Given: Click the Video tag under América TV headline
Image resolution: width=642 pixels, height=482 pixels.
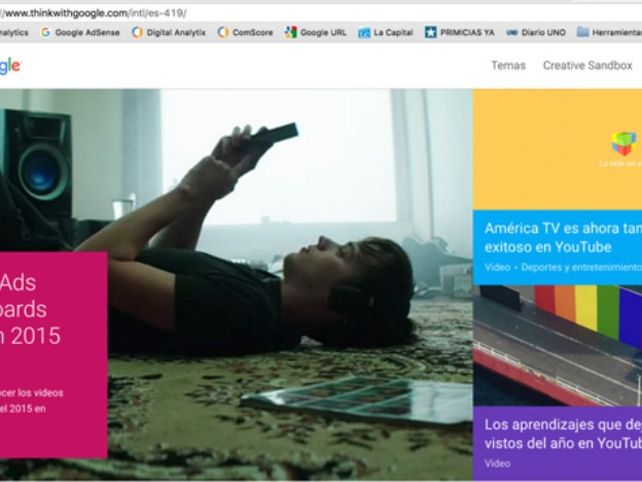Looking at the screenshot, I should (497, 267).
